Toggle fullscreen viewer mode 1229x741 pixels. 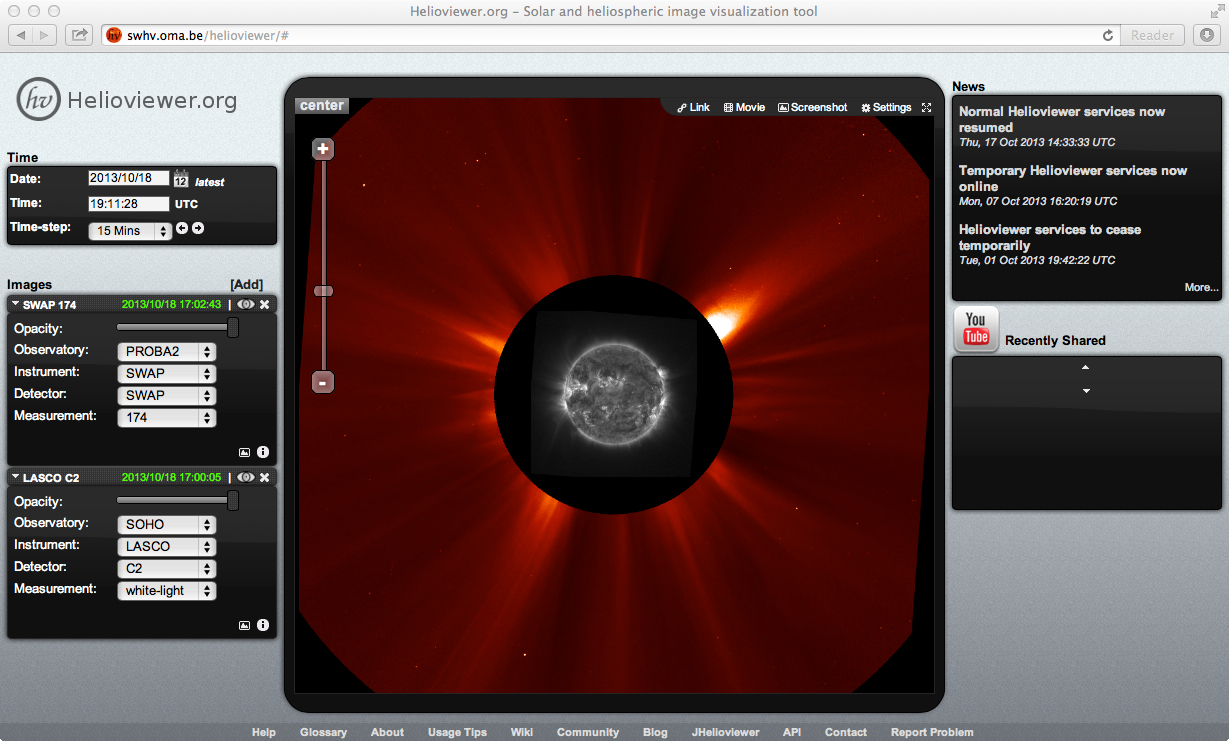pos(926,107)
